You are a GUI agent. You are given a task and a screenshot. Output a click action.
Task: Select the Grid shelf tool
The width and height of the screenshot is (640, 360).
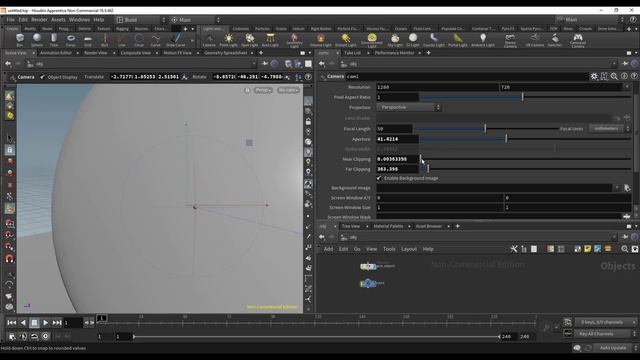88,40
